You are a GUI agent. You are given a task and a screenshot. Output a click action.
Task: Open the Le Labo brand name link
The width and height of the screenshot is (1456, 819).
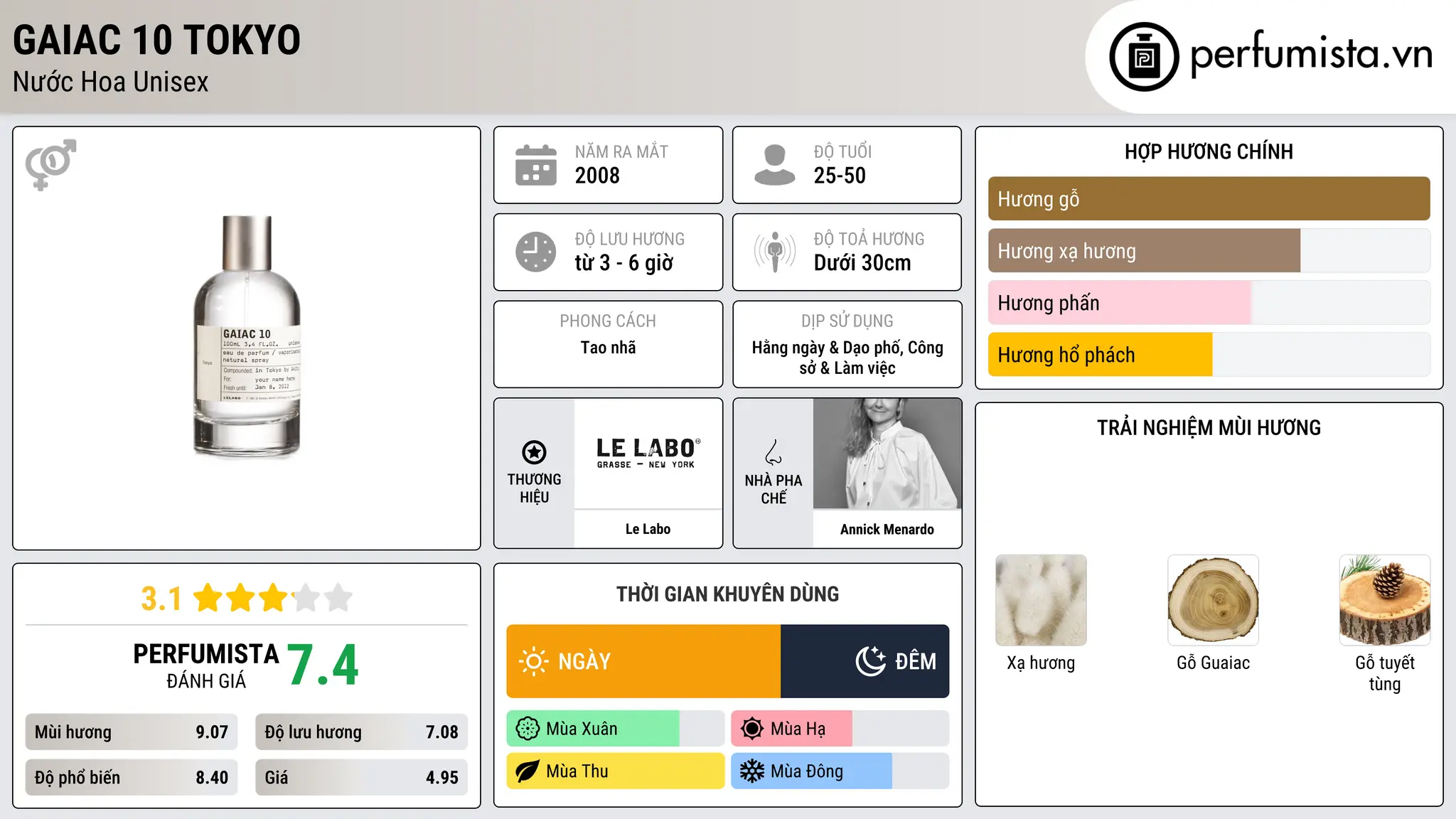(x=648, y=529)
